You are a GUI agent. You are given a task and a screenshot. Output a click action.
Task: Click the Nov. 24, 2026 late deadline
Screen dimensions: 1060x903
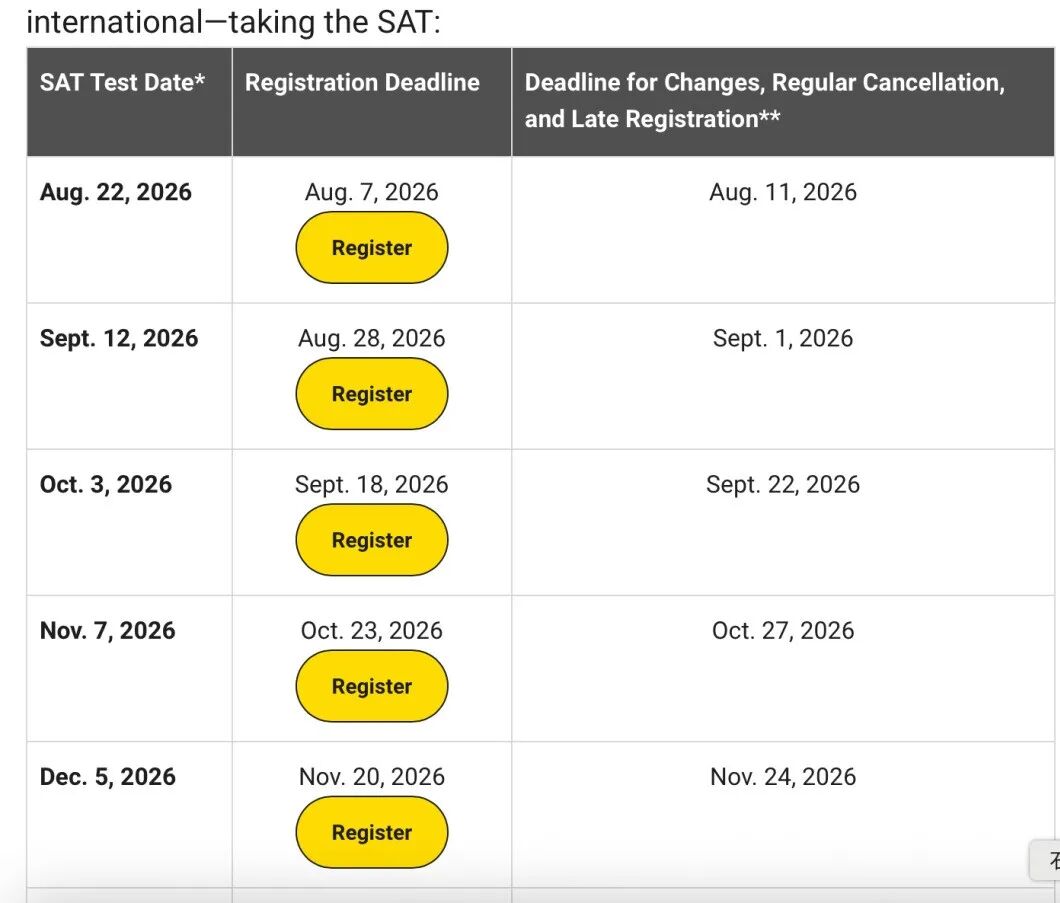click(x=783, y=776)
